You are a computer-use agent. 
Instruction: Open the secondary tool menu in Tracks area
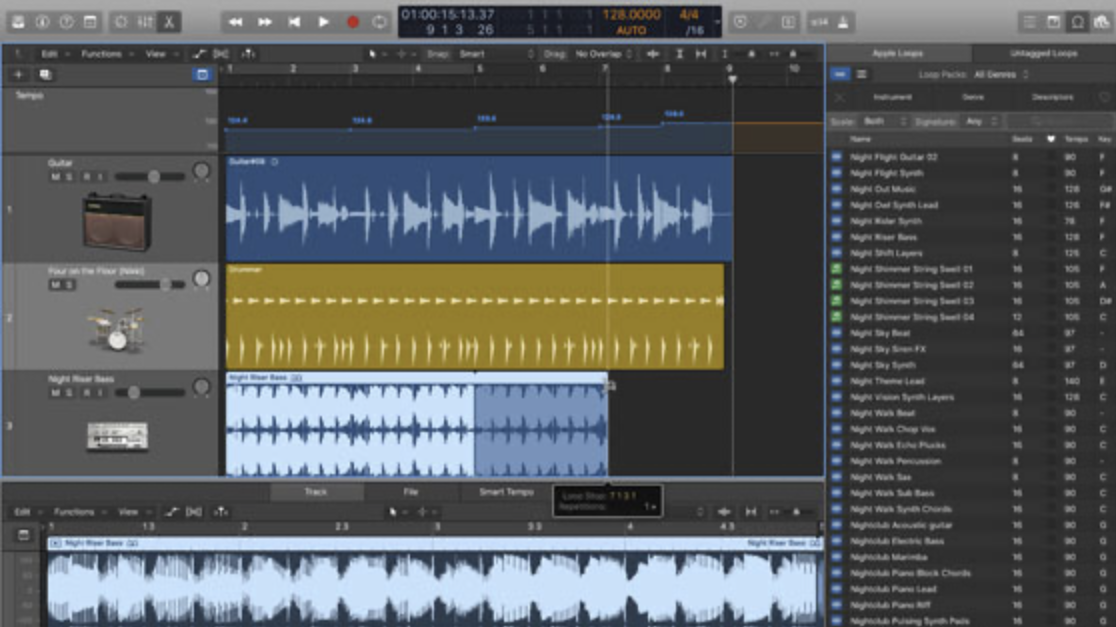click(x=404, y=54)
